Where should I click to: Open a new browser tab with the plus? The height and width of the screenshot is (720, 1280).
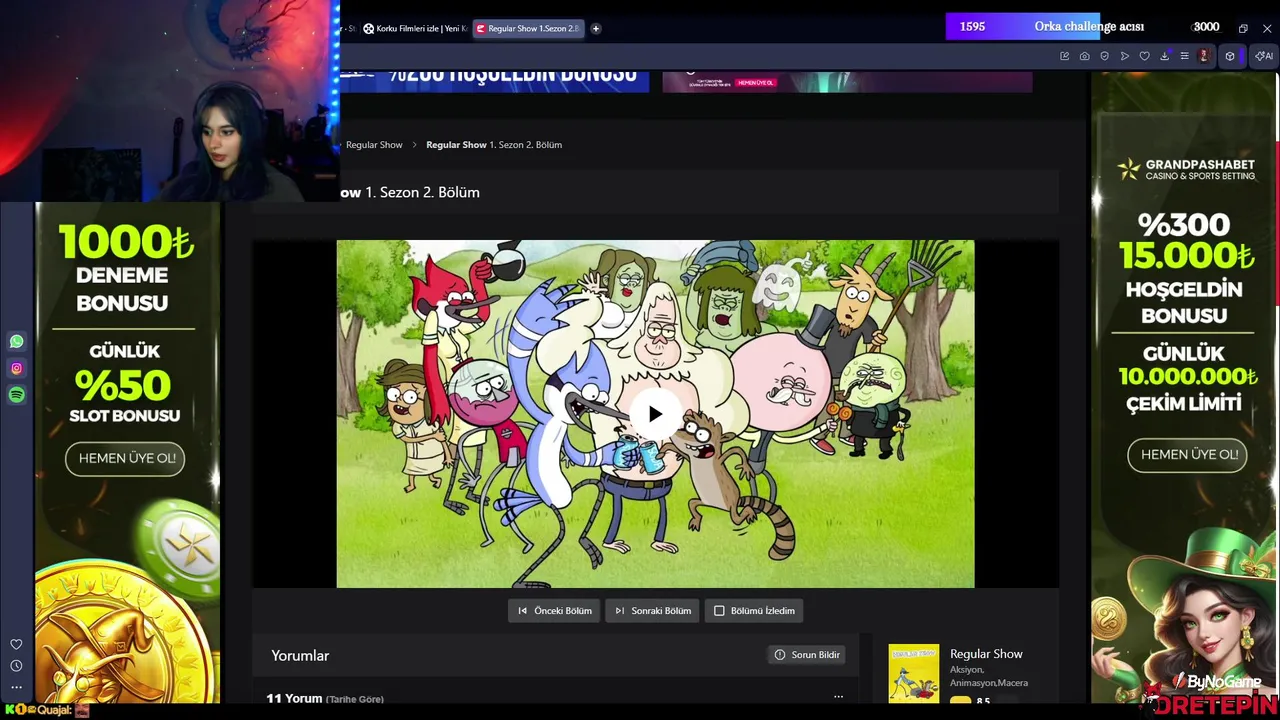595,28
